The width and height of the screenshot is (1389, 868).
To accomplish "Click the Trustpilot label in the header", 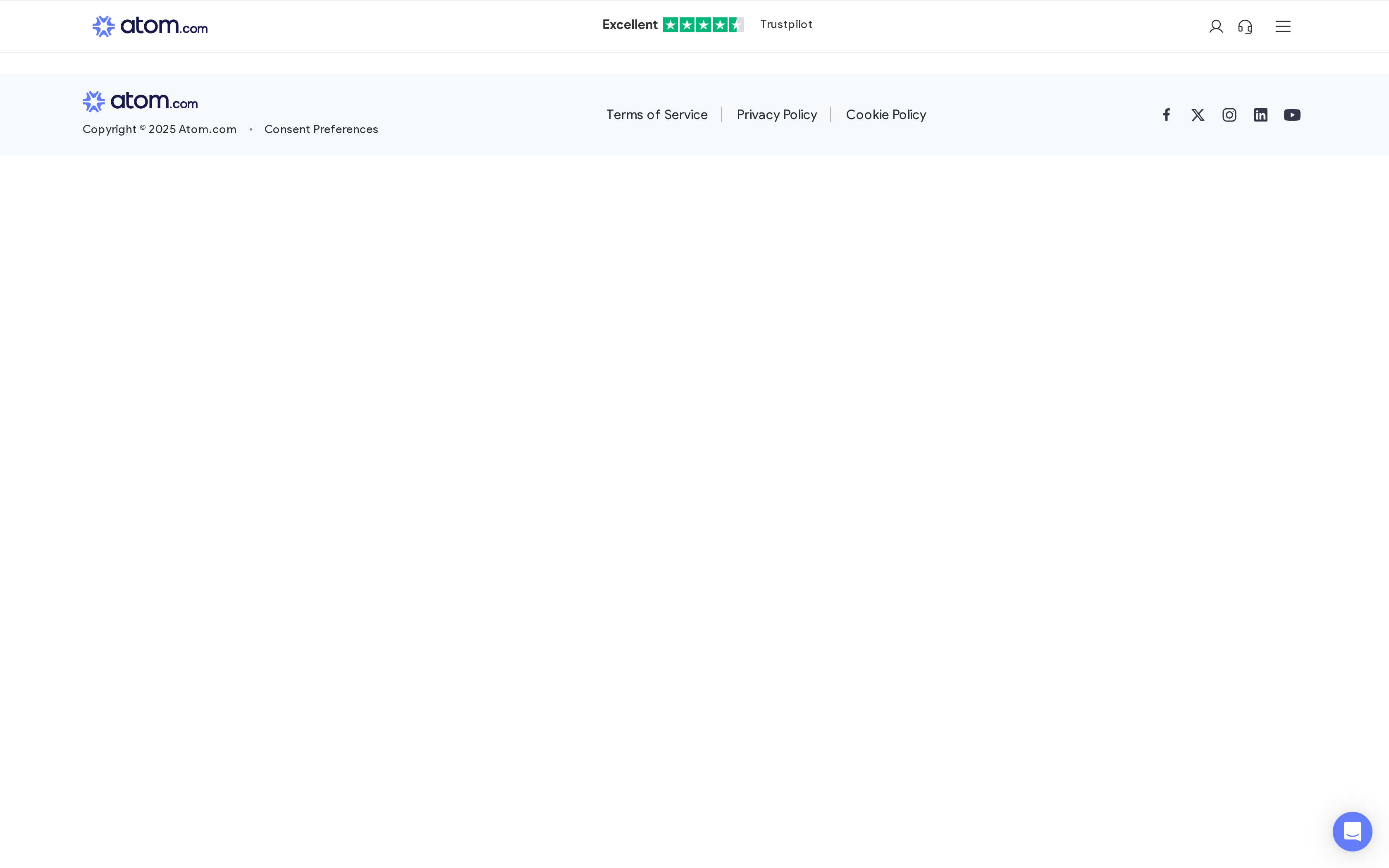I will 785,24.
